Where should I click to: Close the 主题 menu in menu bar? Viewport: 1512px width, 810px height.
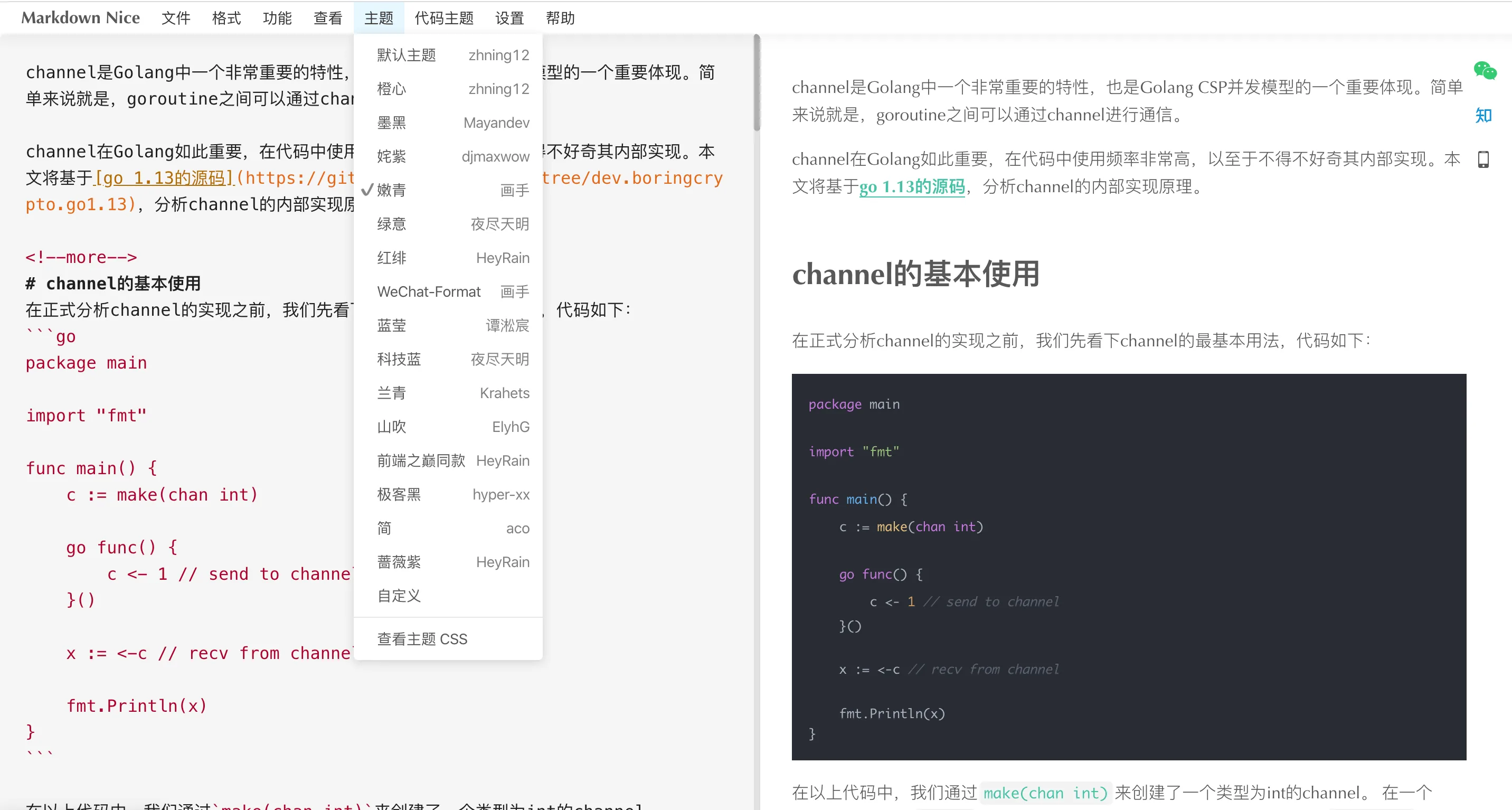click(379, 18)
